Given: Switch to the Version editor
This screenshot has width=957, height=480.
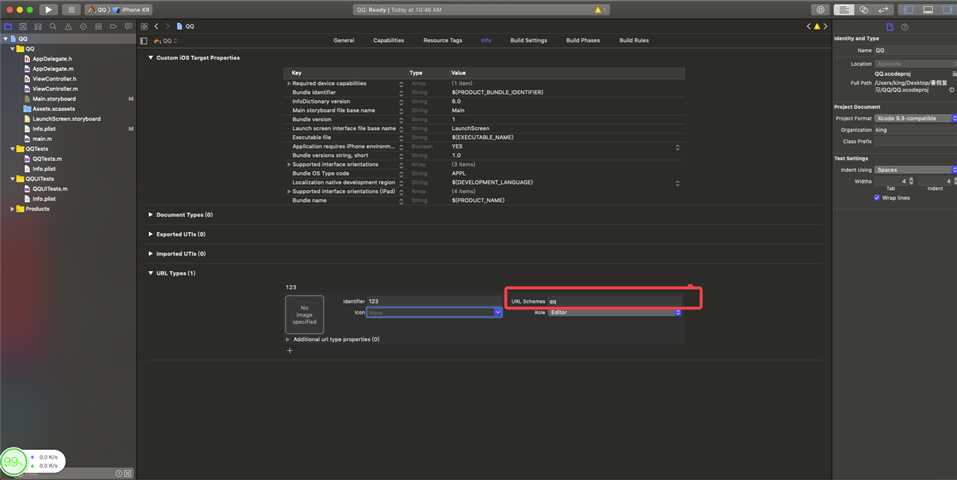Looking at the screenshot, I should (883, 10).
